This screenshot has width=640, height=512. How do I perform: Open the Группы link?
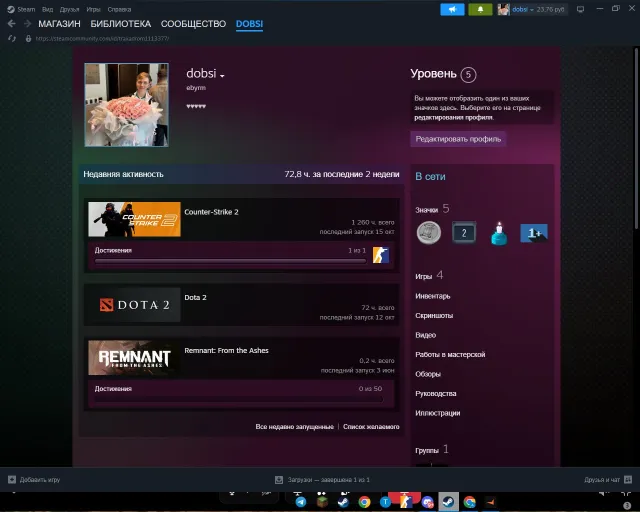coord(427,450)
